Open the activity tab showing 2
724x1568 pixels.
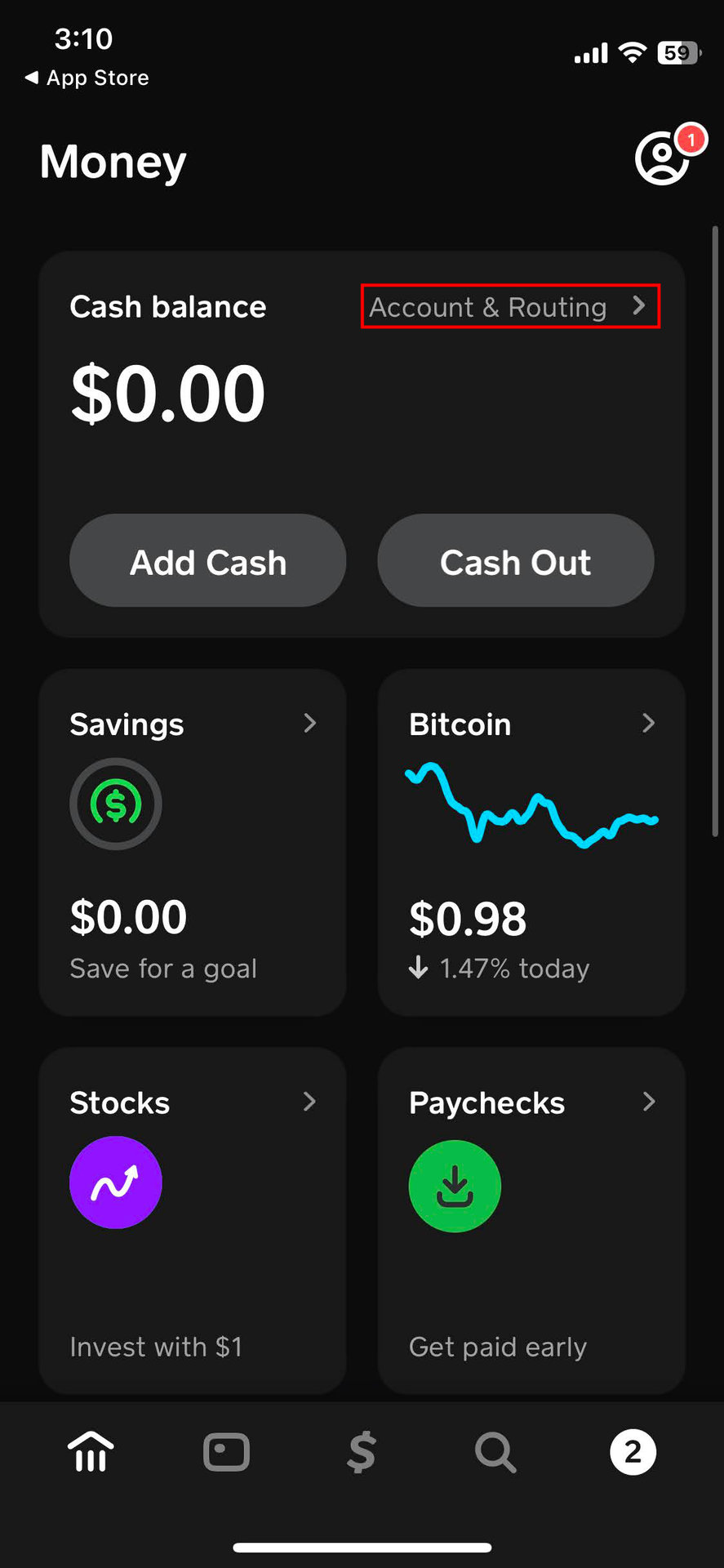[x=633, y=1452]
